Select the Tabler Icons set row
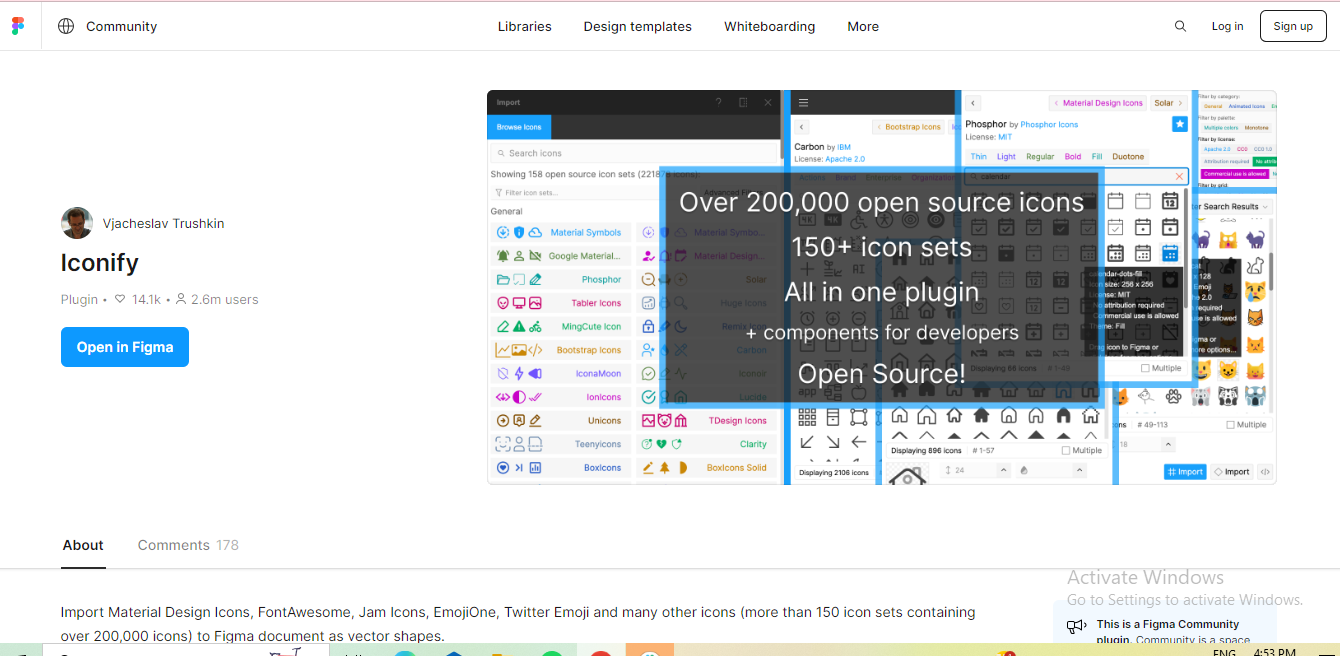 (x=559, y=303)
